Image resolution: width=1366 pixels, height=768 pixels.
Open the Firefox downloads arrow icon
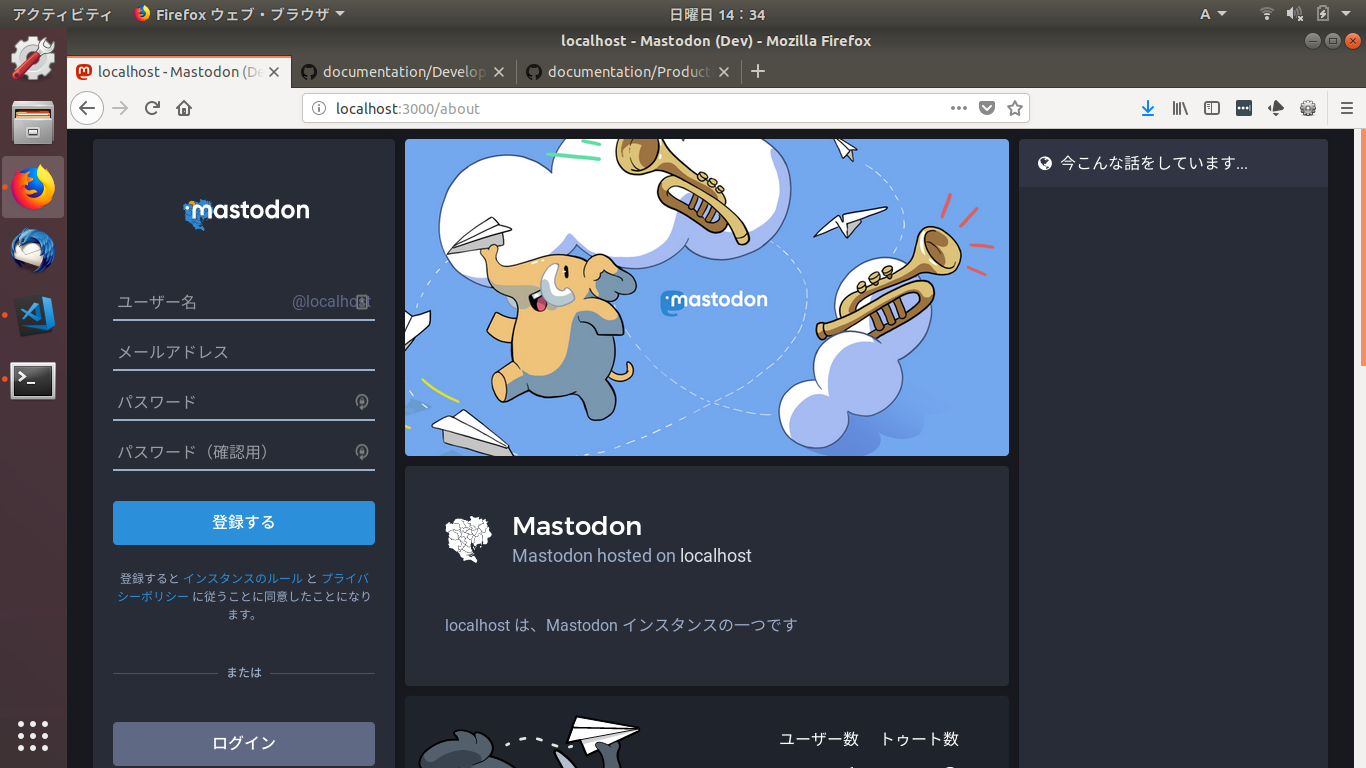(1148, 108)
